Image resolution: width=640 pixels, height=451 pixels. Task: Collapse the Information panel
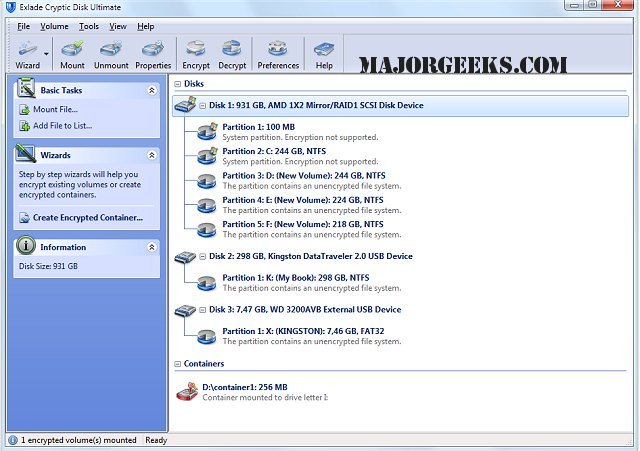pos(152,247)
